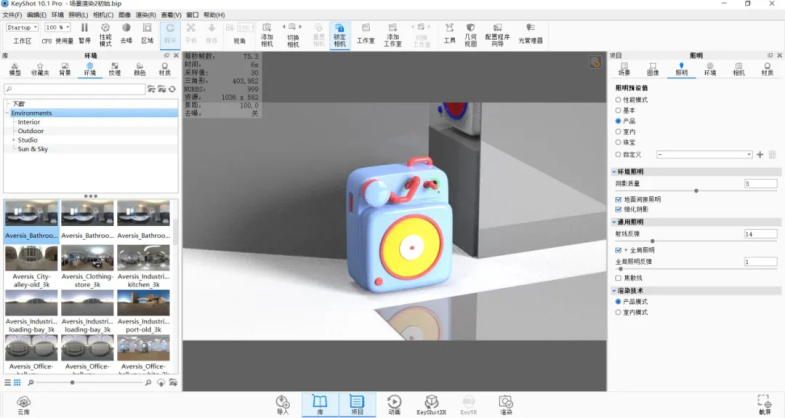Enable the 焦散线 checkbox
Image resolution: width=785 pixels, height=418 pixels.
[619, 277]
